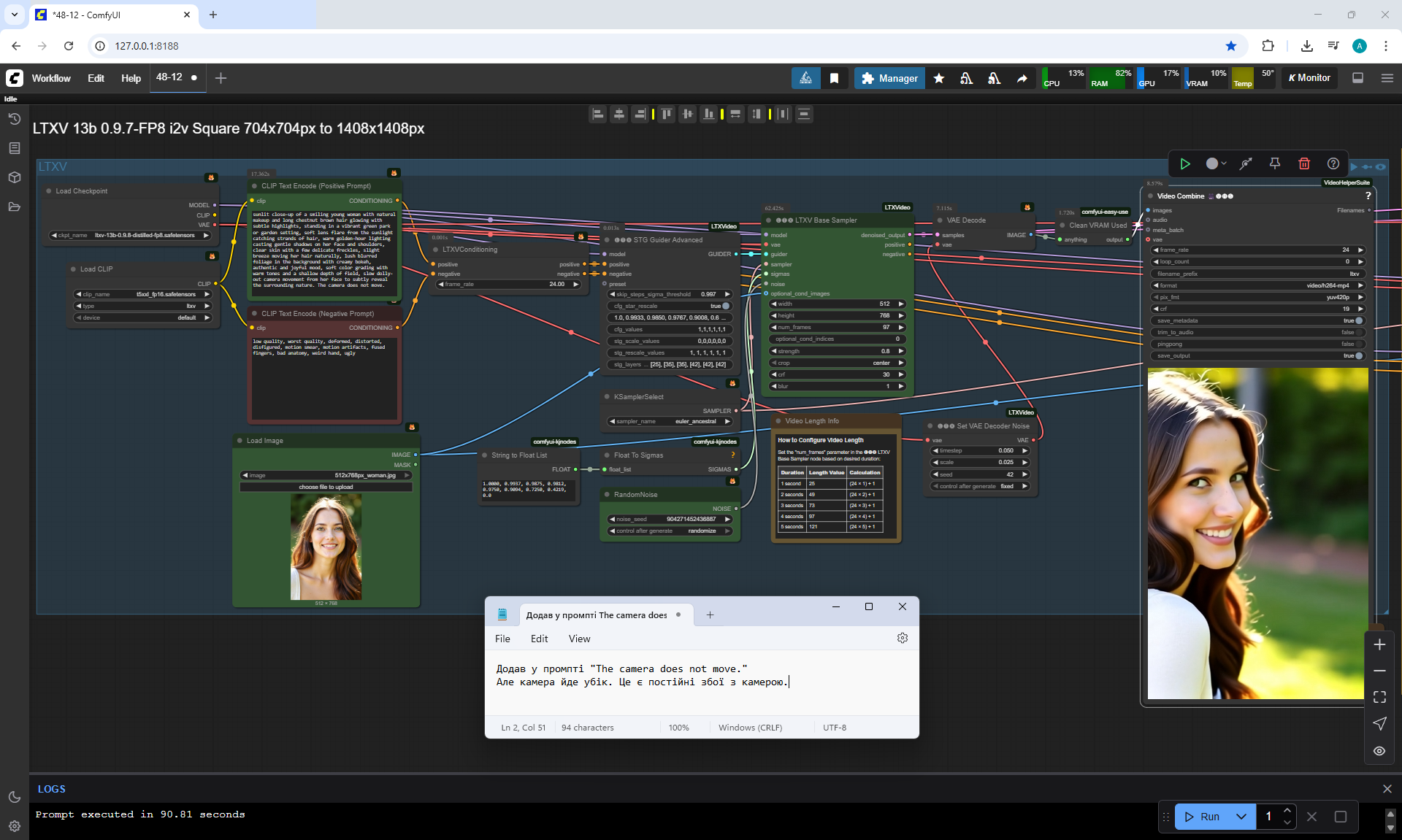Click the green play icon in node toolbar

[x=1185, y=163]
